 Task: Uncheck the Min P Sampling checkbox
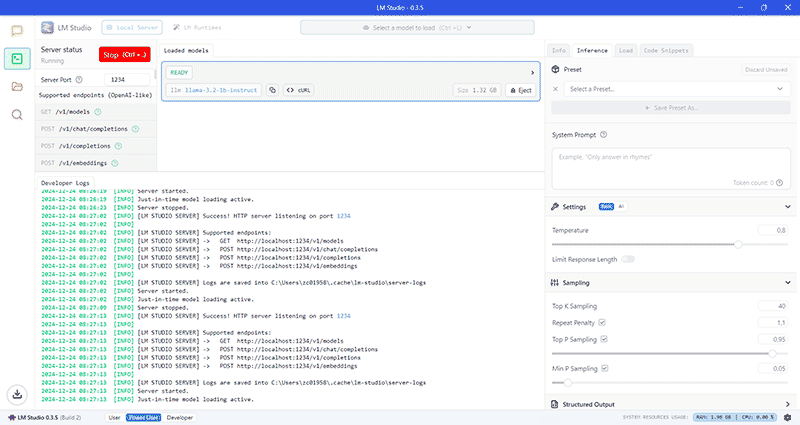point(605,368)
